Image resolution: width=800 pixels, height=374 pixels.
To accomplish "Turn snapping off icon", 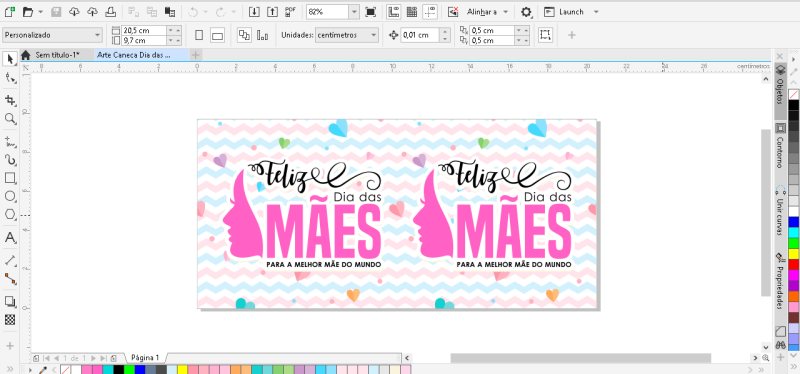I will click(x=453, y=11).
